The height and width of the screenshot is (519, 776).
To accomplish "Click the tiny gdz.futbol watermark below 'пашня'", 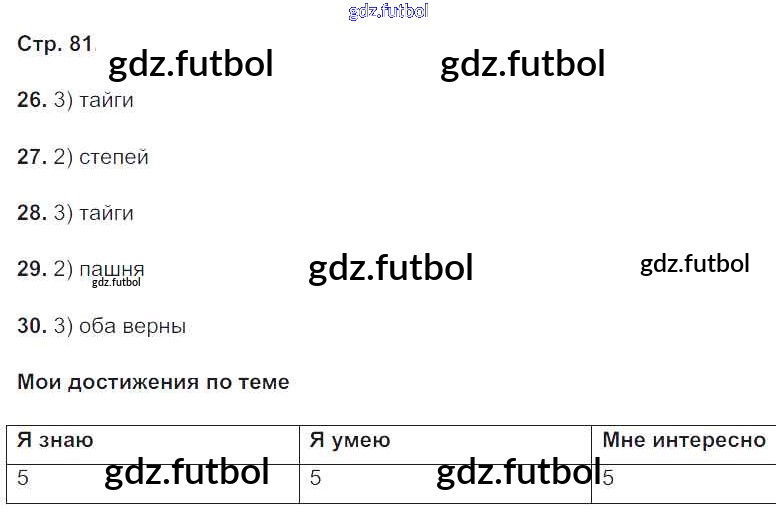I will pos(116,283).
